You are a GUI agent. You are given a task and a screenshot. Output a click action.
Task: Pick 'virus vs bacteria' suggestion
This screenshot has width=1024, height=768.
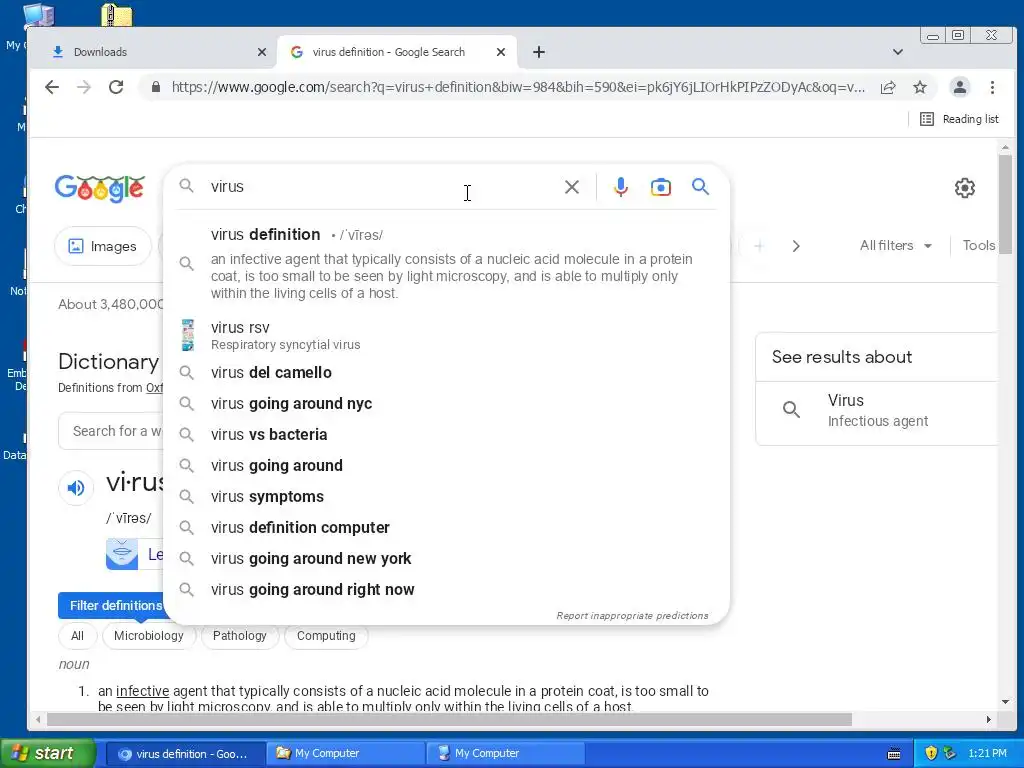tap(446, 435)
